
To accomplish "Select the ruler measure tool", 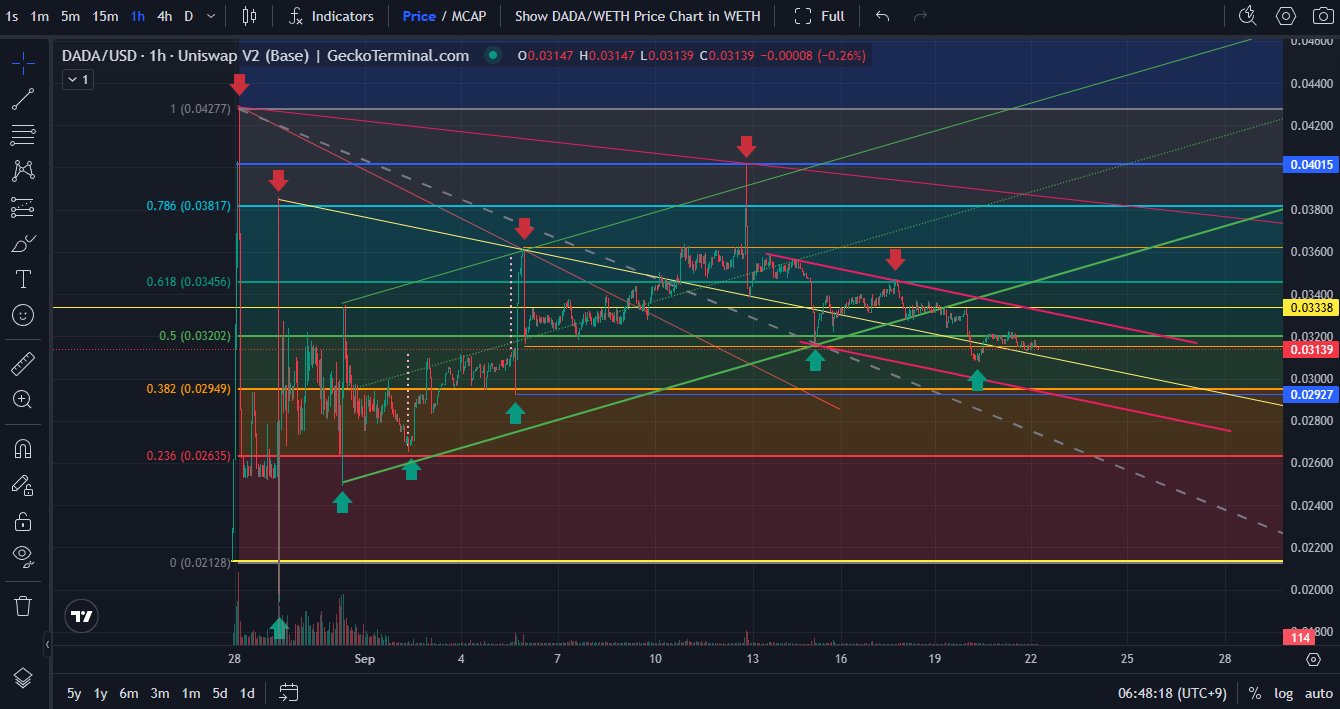I will 23,362.
